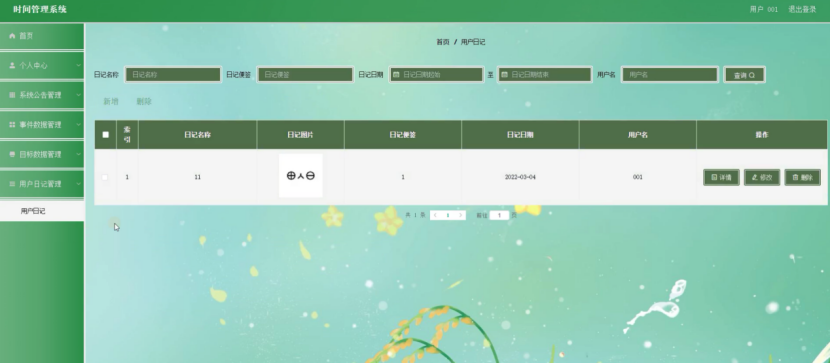Click date cell 2022-03-04
The height and width of the screenshot is (364, 830).
(520, 177)
